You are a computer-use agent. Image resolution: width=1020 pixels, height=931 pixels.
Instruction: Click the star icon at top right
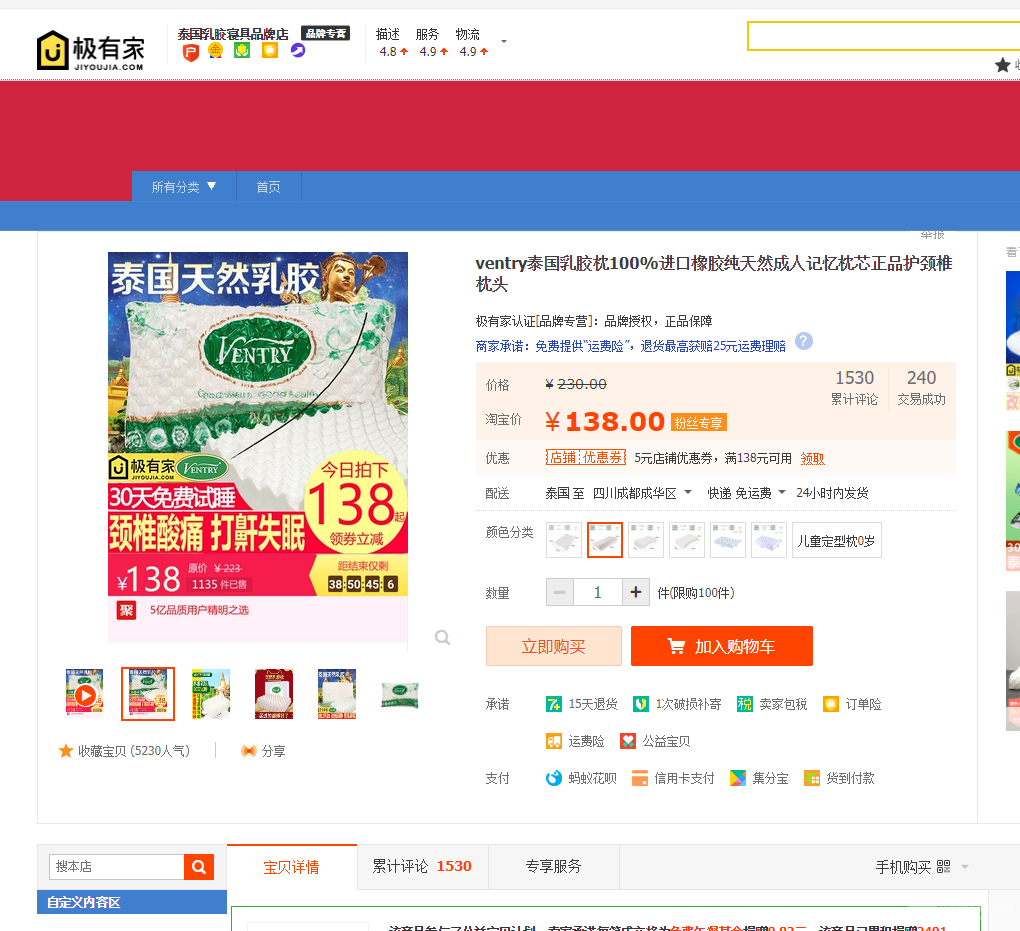(x=1002, y=64)
